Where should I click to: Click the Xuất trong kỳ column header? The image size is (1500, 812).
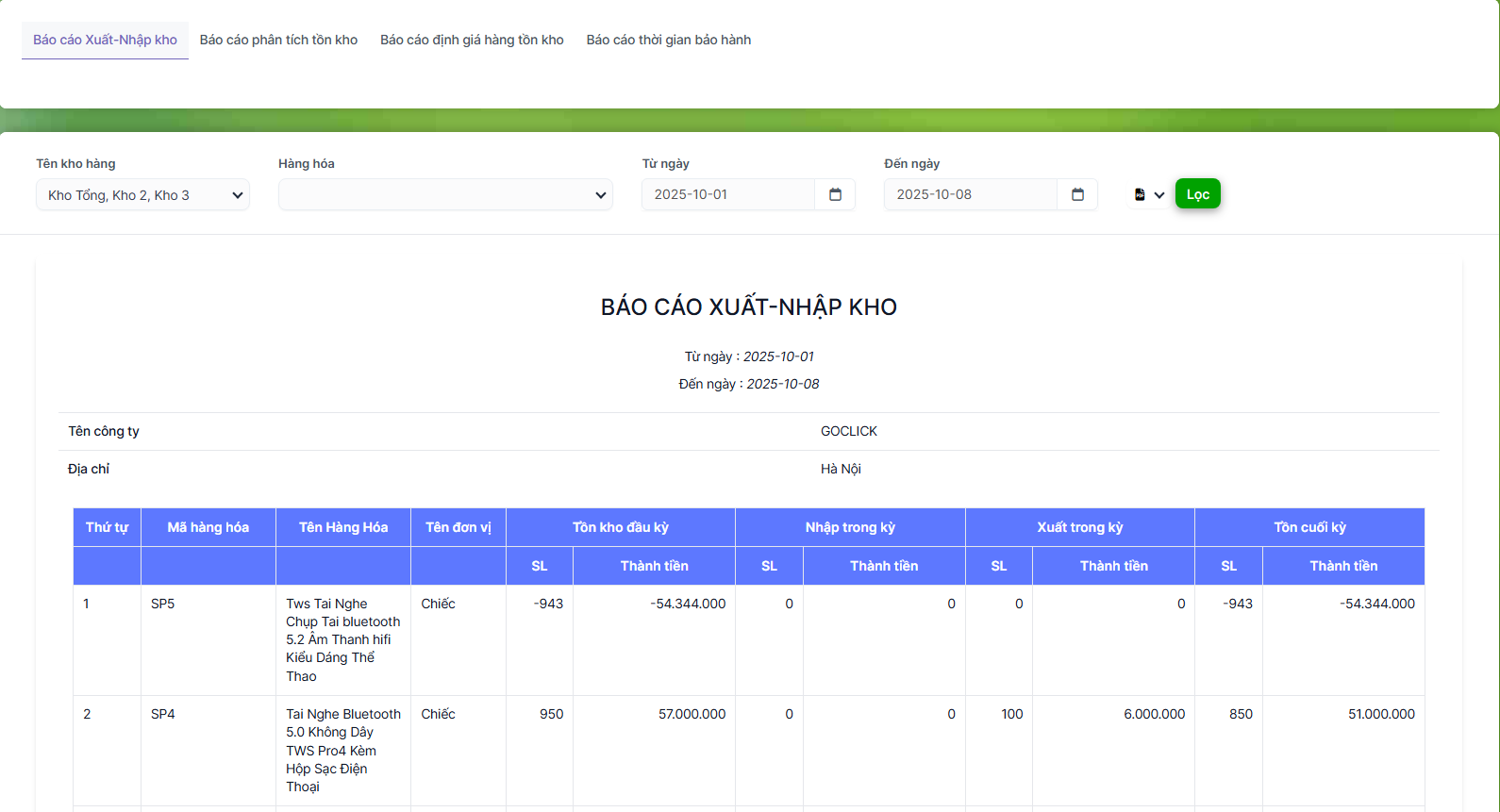pyautogui.click(x=1079, y=527)
